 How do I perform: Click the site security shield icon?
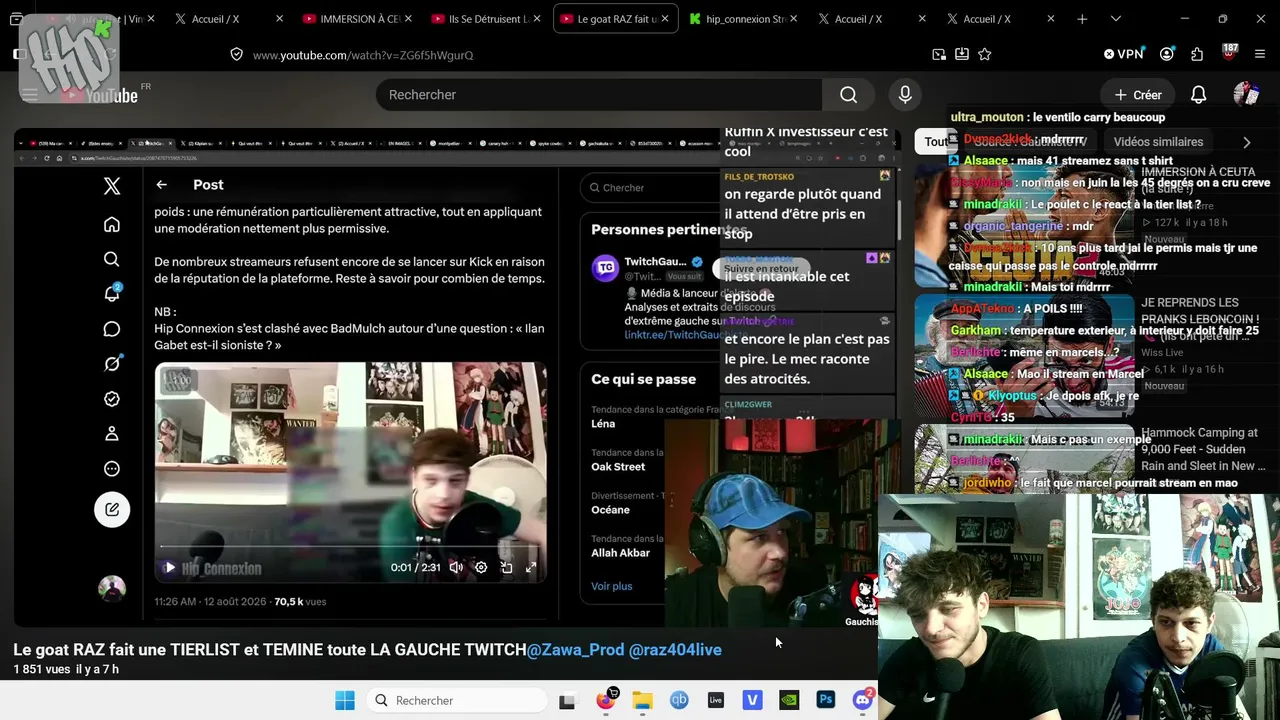coord(236,54)
